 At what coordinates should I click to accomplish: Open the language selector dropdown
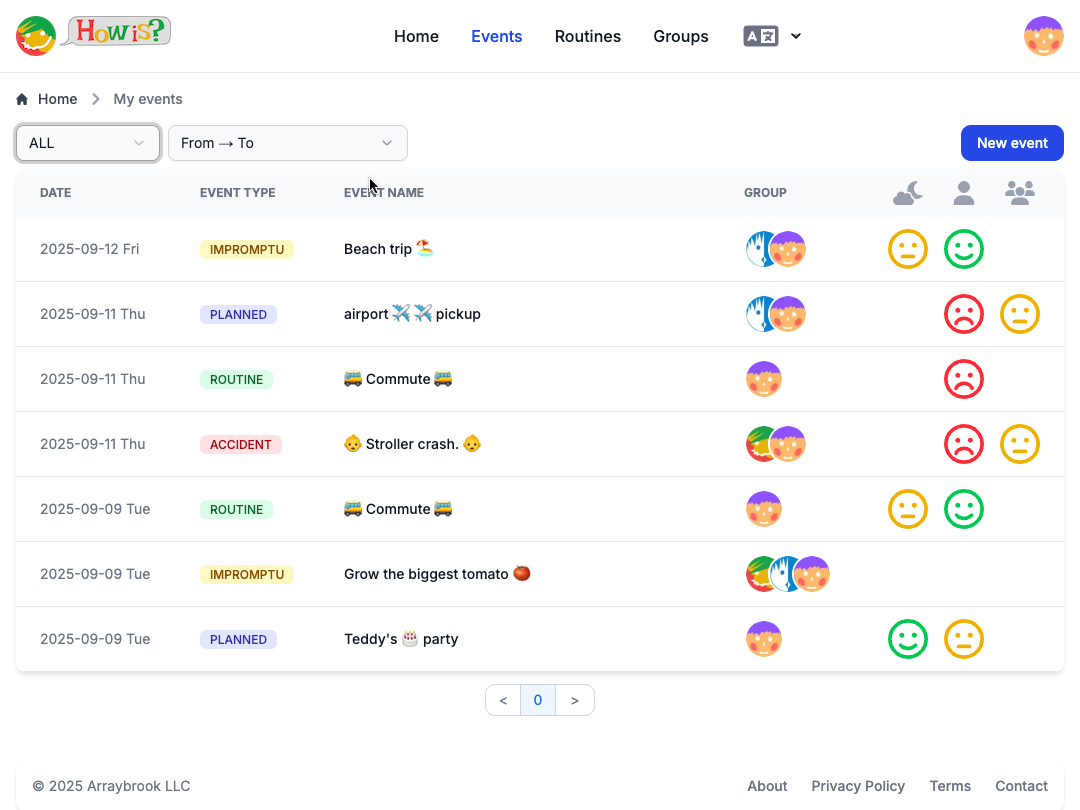coord(772,36)
